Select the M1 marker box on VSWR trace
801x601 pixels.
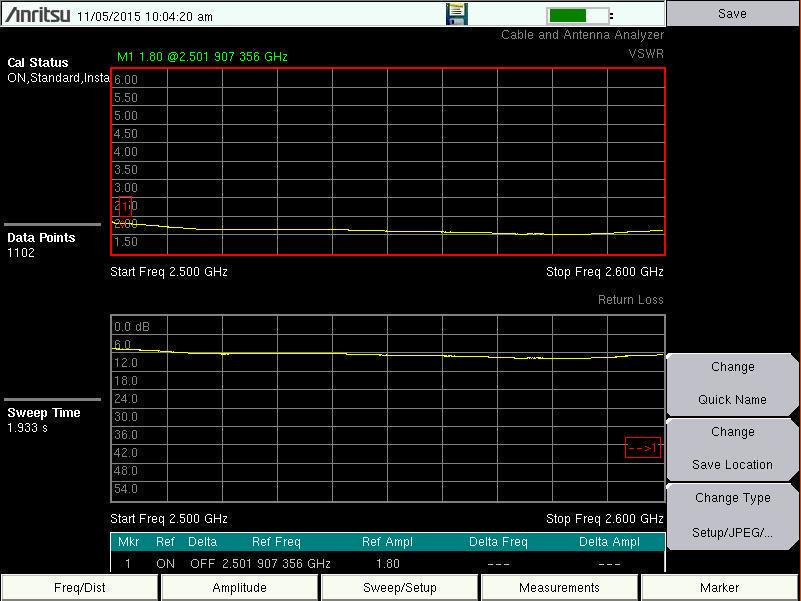click(x=122, y=207)
